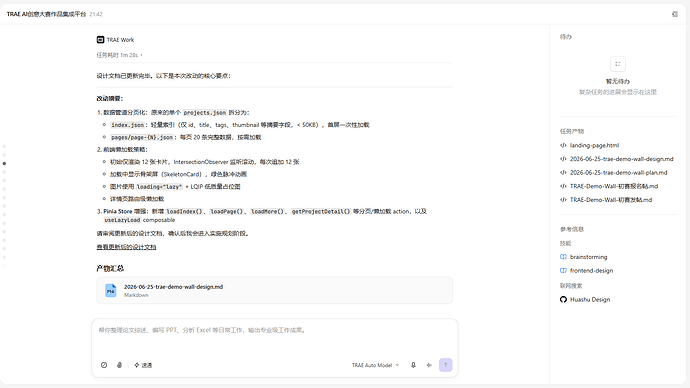Open 2026-06-25-trae-demo-wall-design.md in sidebar list
Screen dimensions: 690x388
(x=621, y=159)
